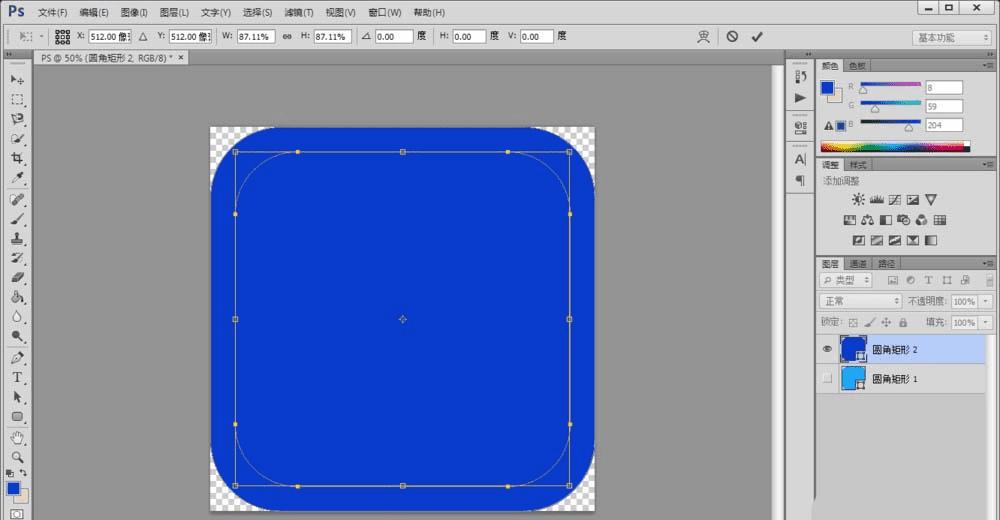Select the Polygonal Lasso tool

17,119
